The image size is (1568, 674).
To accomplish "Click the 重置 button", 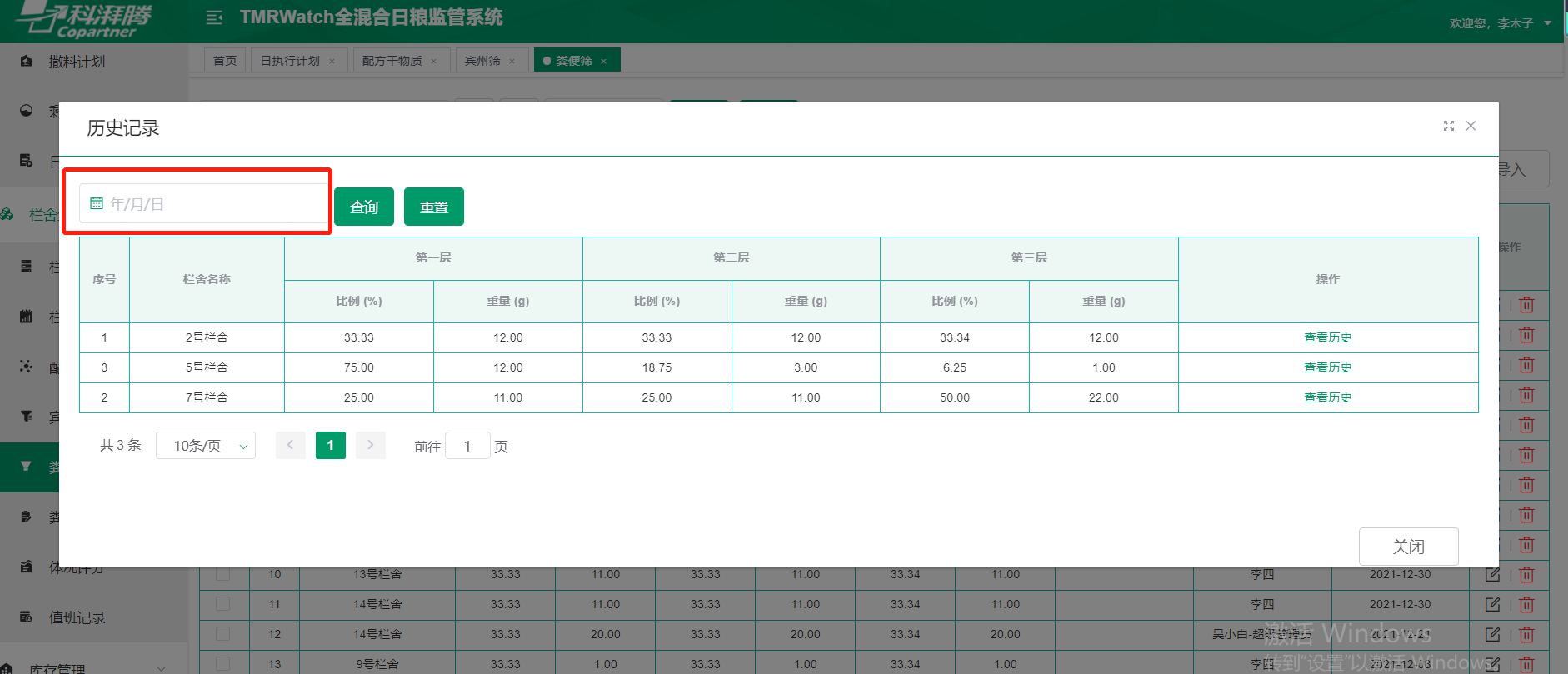I will click(434, 207).
